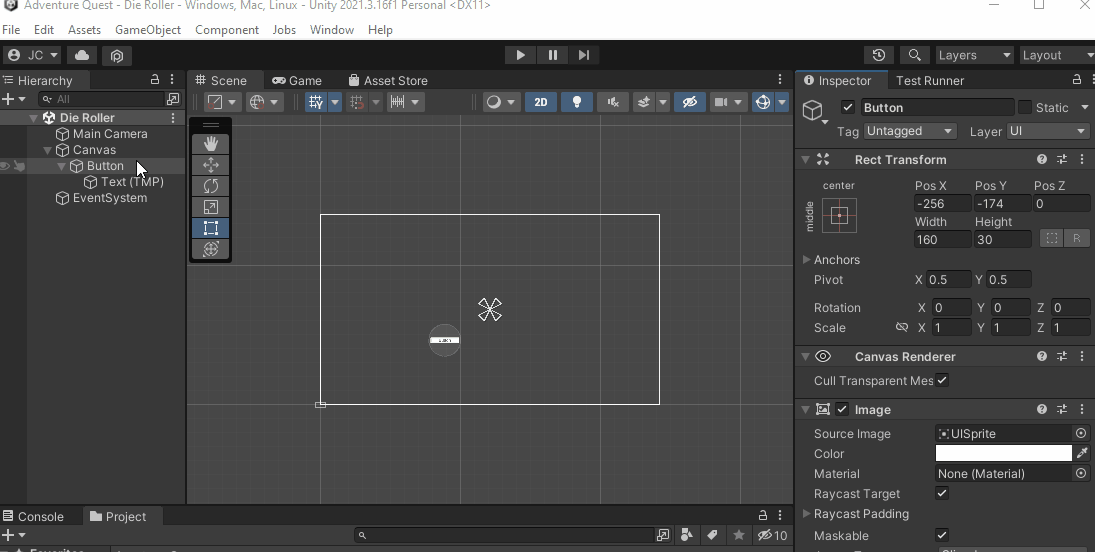The width and height of the screenshot is (1095, 552).
Task: Open Image component help icon
Action: (1042, 409)
